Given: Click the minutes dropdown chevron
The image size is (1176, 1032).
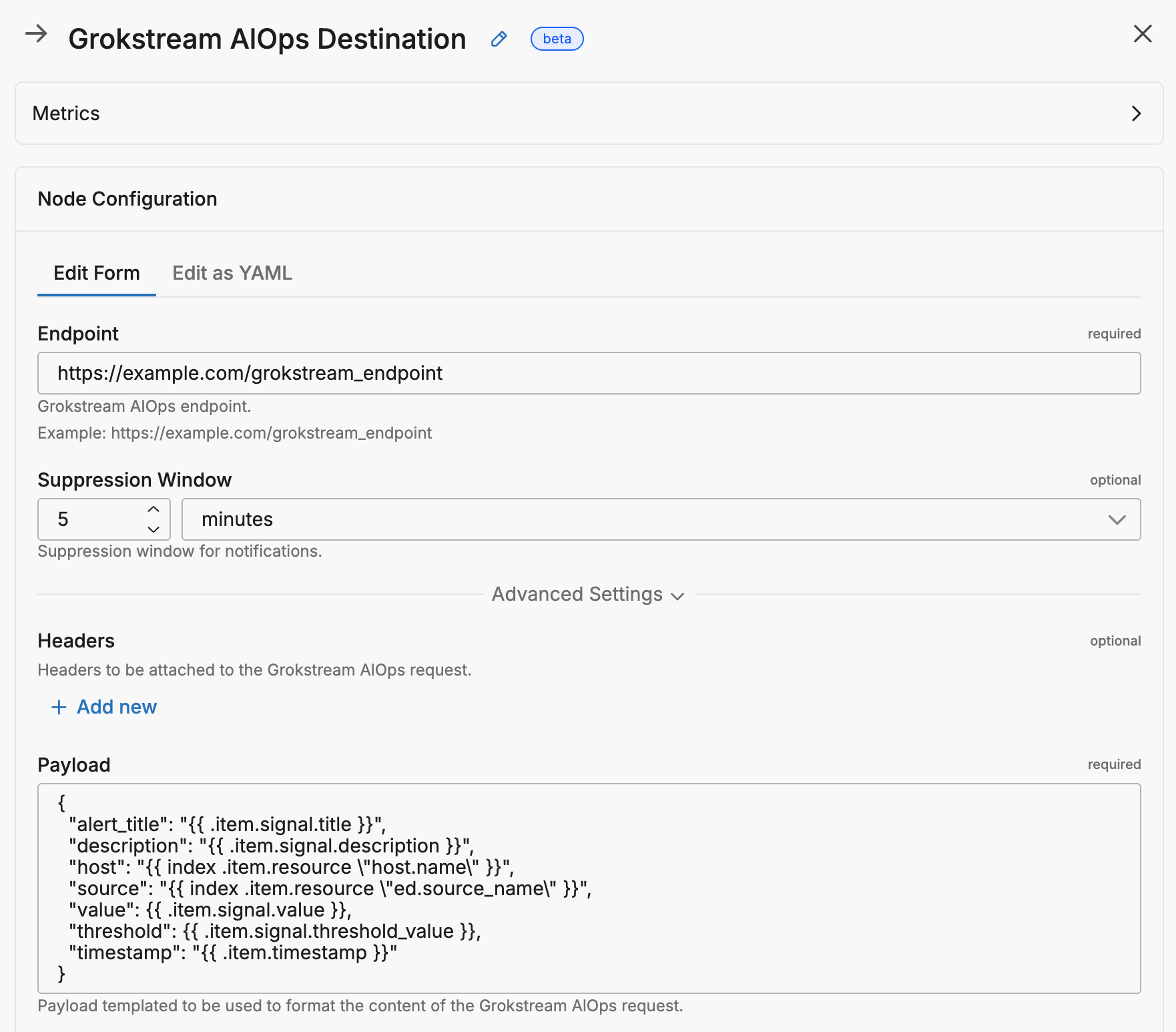Looking at the screenshot, I should [x=1116, y=519].
